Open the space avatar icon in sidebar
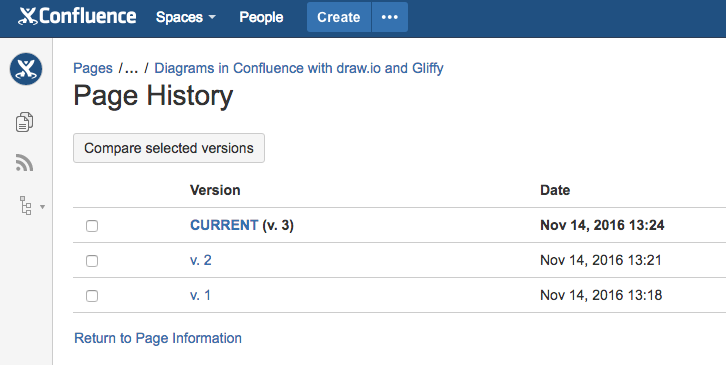This screenshot has height=365, width=726. point(26,69)
